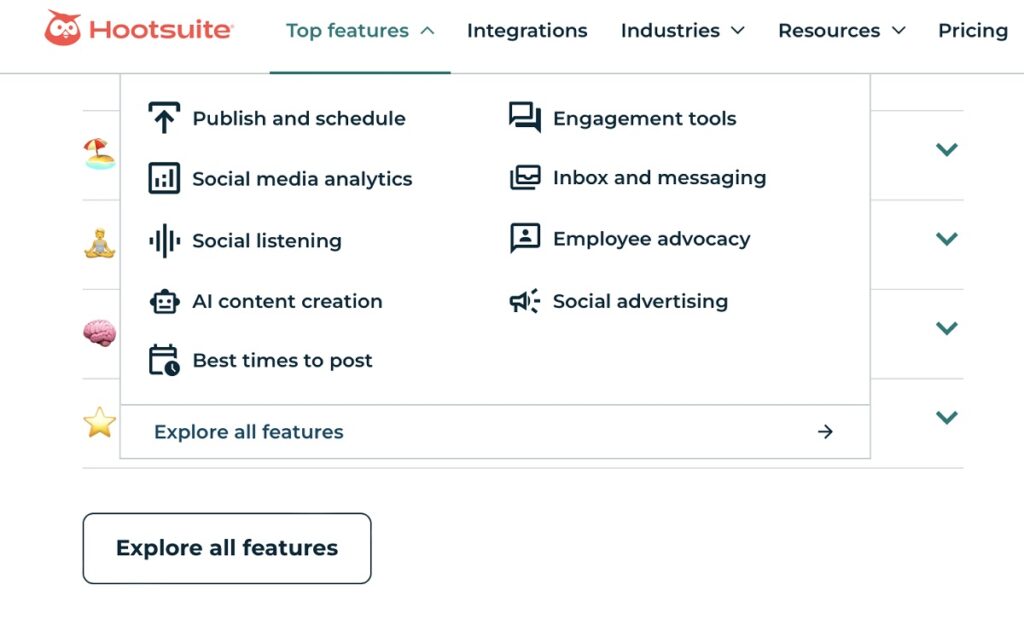Select the Employee advocacy person icon
Screen dimensions: 1024x631
tap(525, 239)
